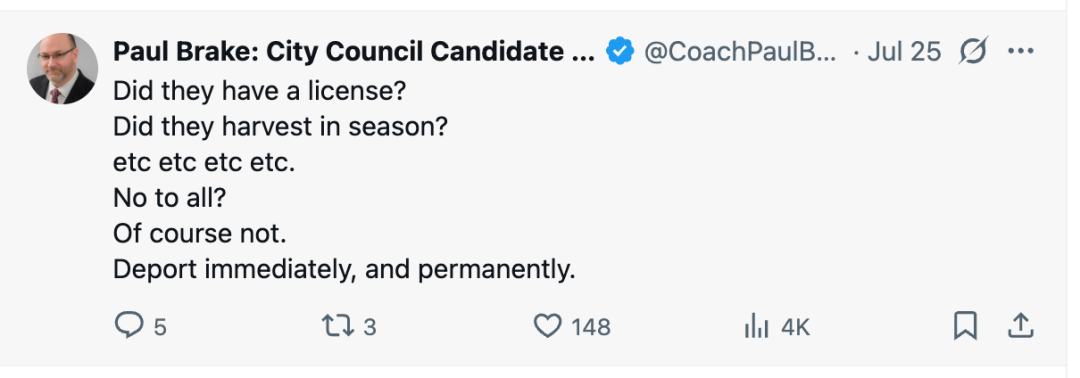Click the 4K views count
The width and height of the screenshot is (1080, 378).
click(796, 327)
